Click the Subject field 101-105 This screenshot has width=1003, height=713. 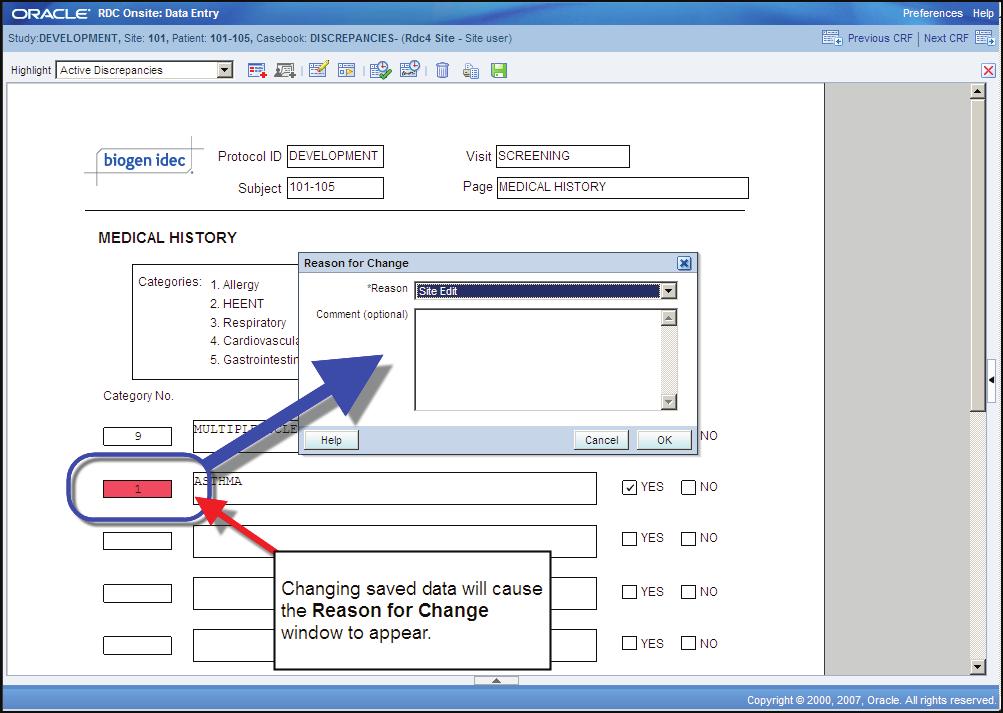point(335,187)
